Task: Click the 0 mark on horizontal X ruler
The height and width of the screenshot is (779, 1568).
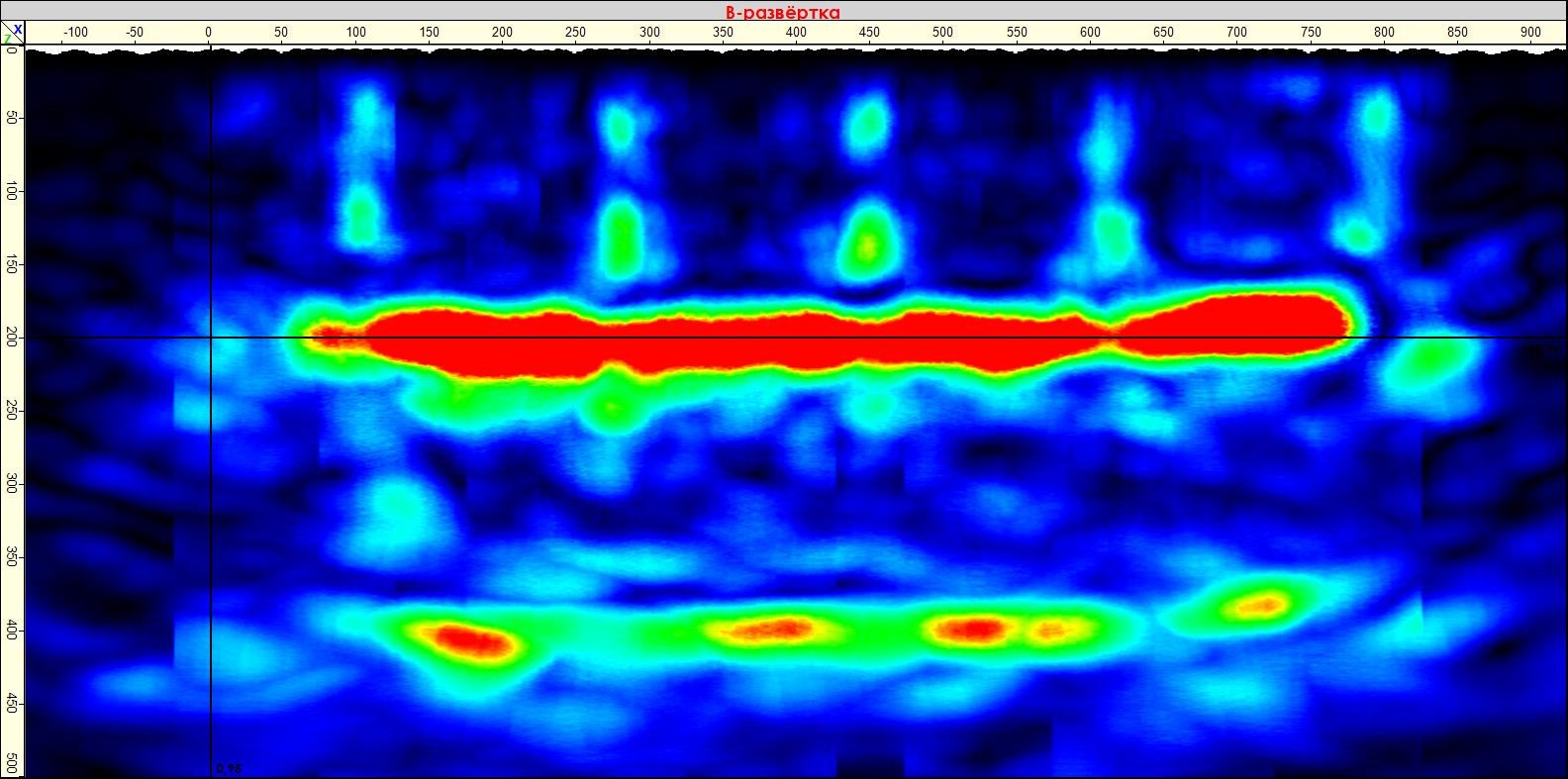Action: [209, 33]
